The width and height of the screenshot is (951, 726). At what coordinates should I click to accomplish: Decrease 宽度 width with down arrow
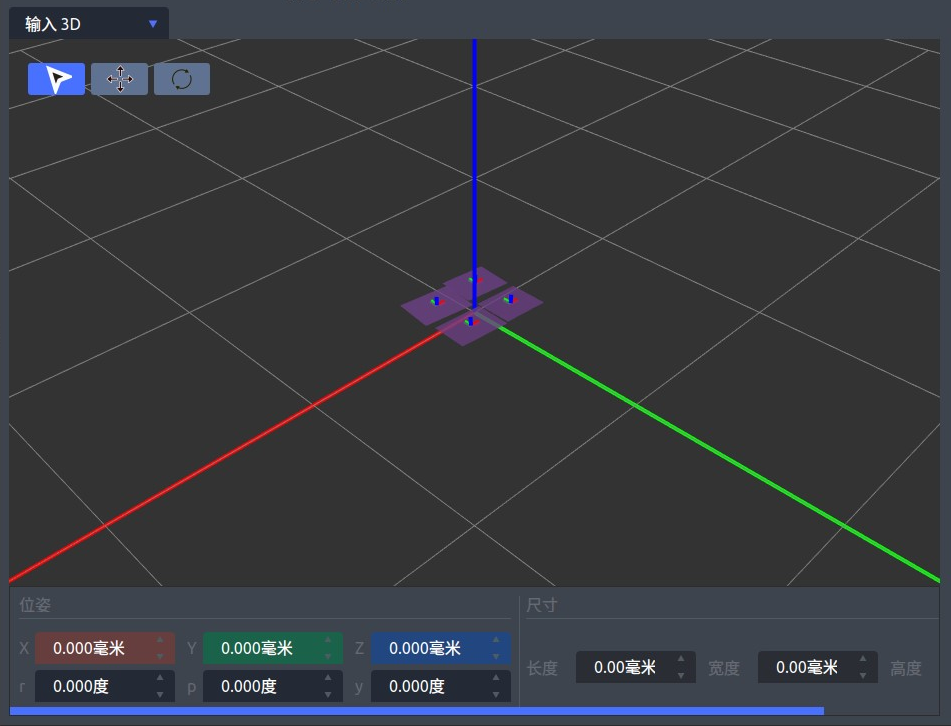[863, 675]
